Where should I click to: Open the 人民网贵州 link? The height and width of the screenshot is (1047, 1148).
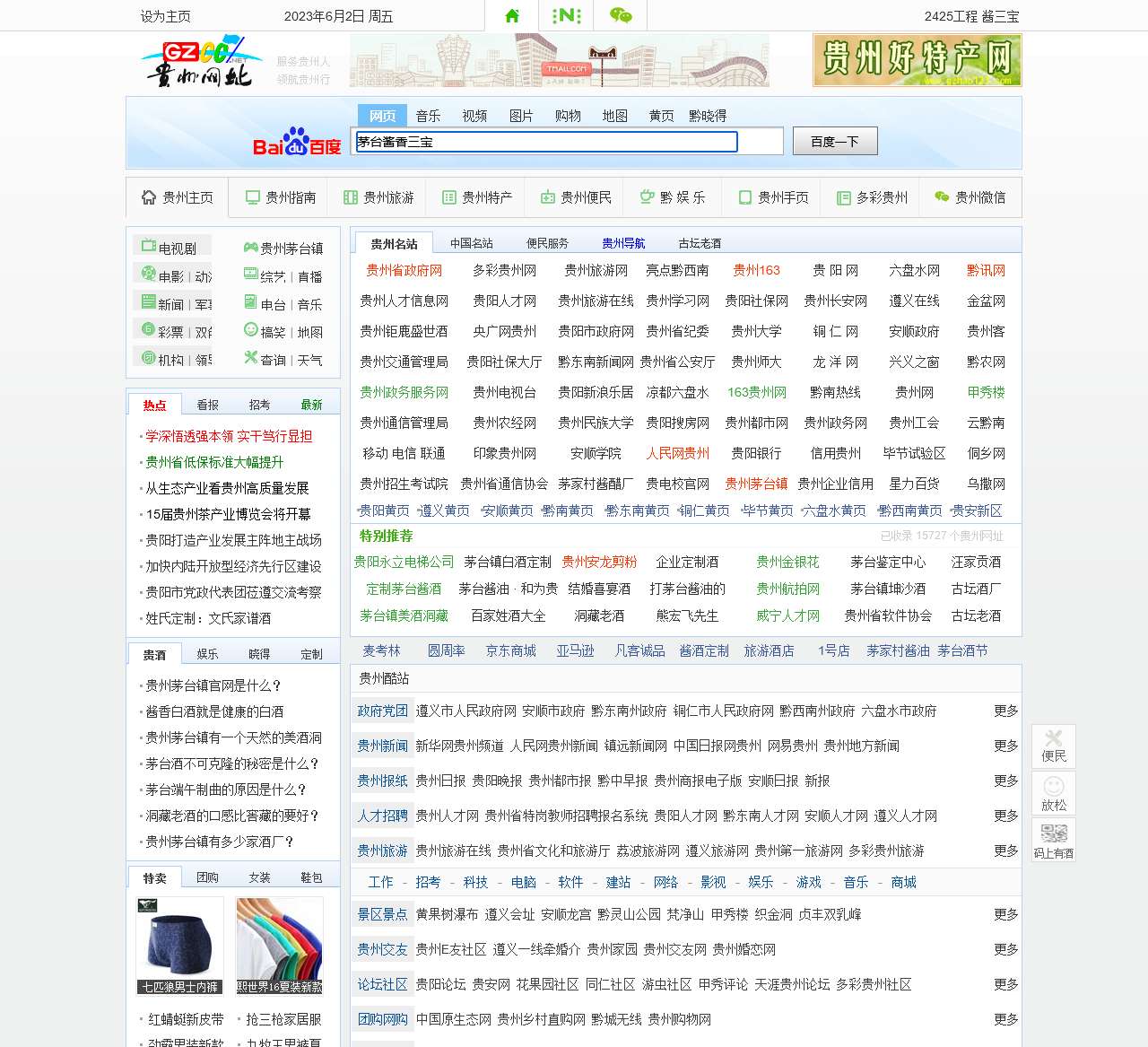677,453
